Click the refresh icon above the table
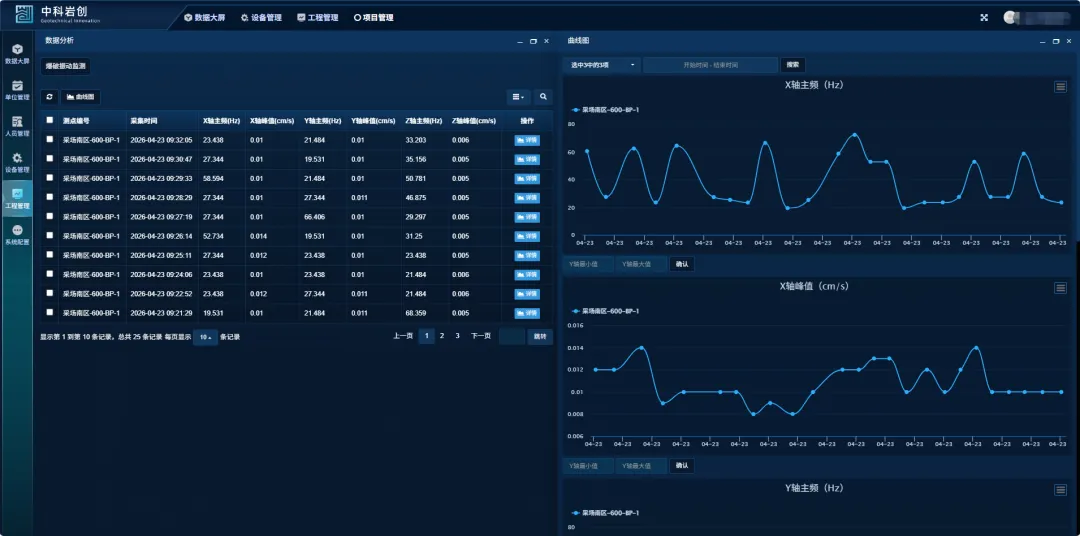 click(49, 97)
